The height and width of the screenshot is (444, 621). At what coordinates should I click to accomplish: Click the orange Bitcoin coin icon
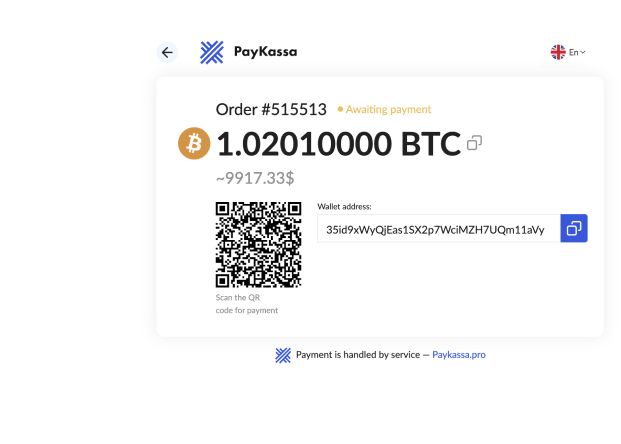pos(194,143)
